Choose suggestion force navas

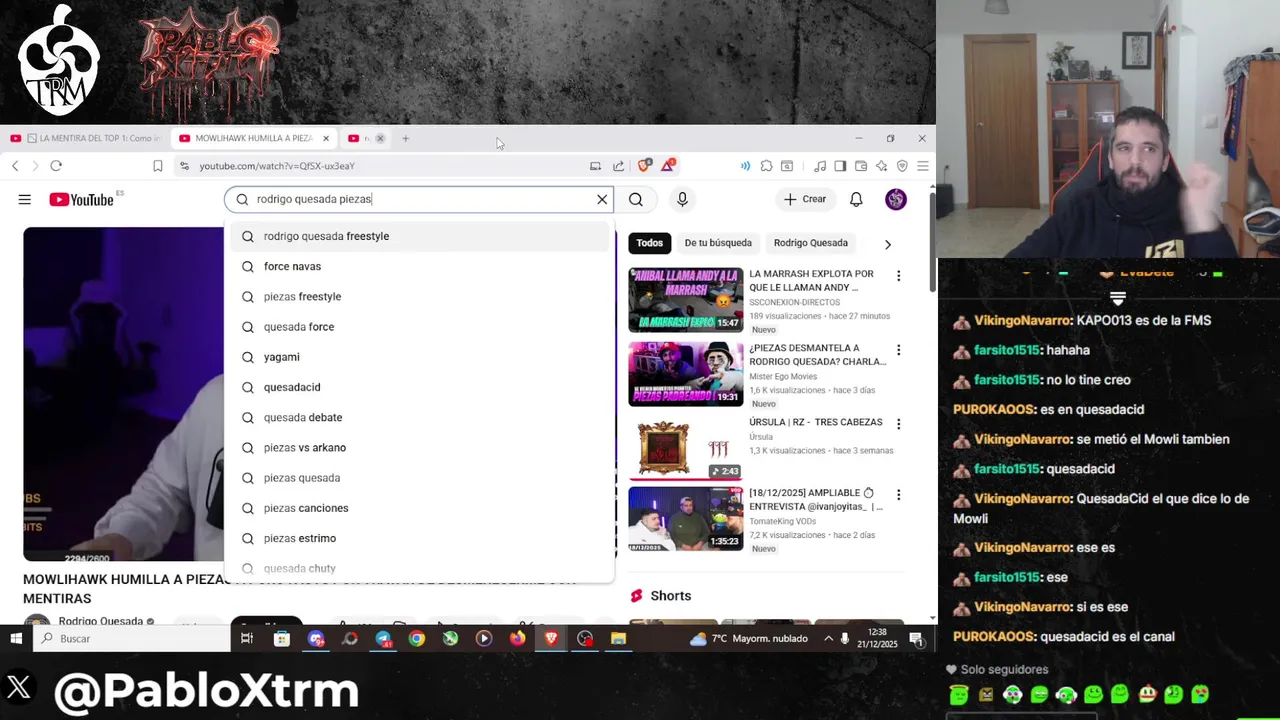[x=419, y=266]
